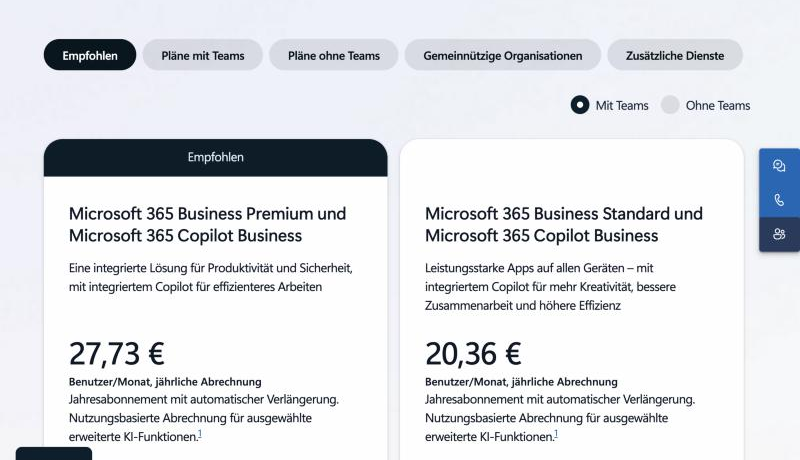The width and height of the screenshot is (800, 460).
Task: Switch to the Empfohlen tab
Action: 90,55
